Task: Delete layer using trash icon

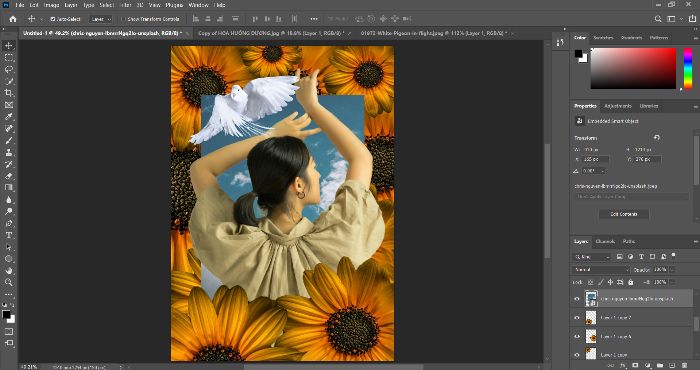Action: tap(684, 366)
